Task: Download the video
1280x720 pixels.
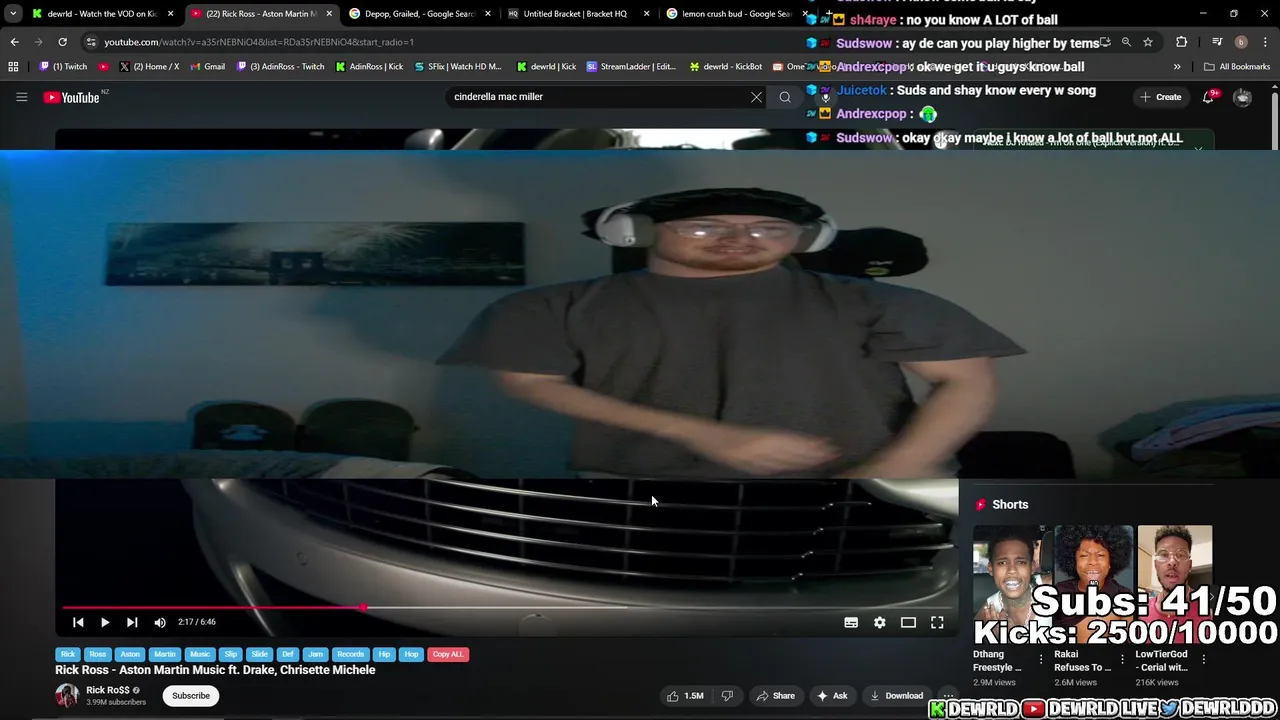Action: pyautogui.click(x=897, y=696)
